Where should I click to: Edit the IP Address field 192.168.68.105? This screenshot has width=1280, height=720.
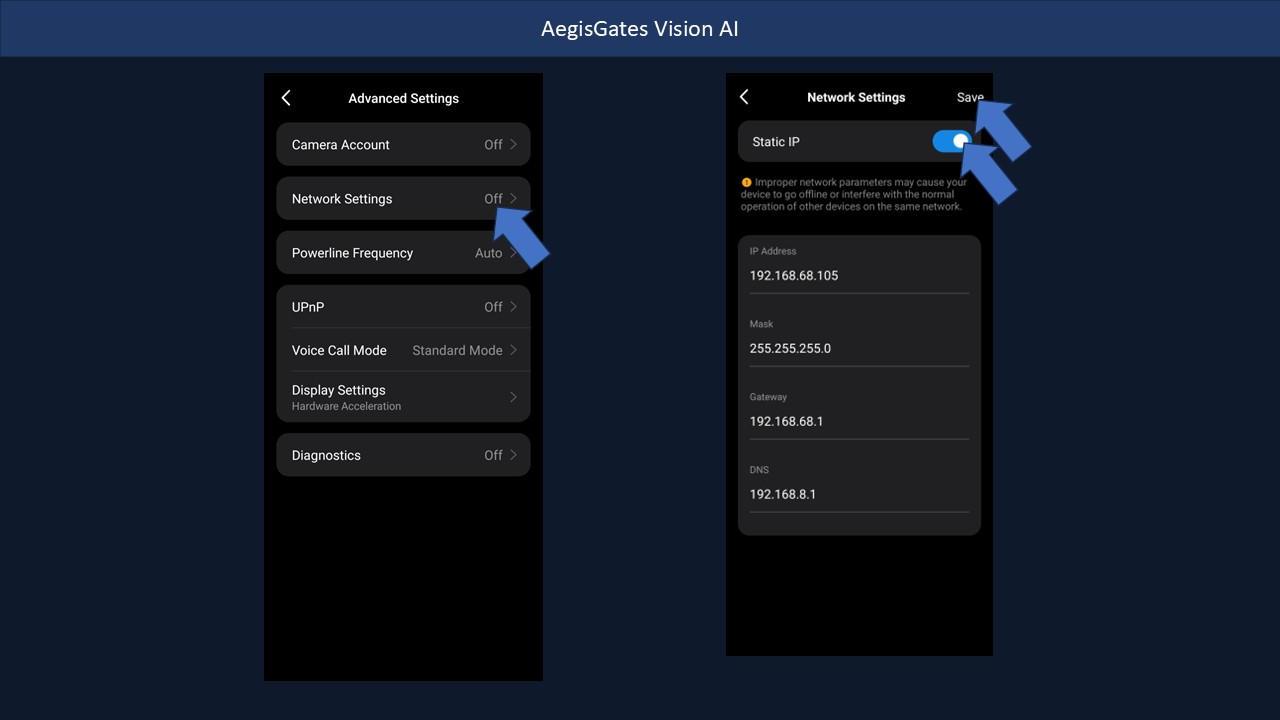(859, 275)
